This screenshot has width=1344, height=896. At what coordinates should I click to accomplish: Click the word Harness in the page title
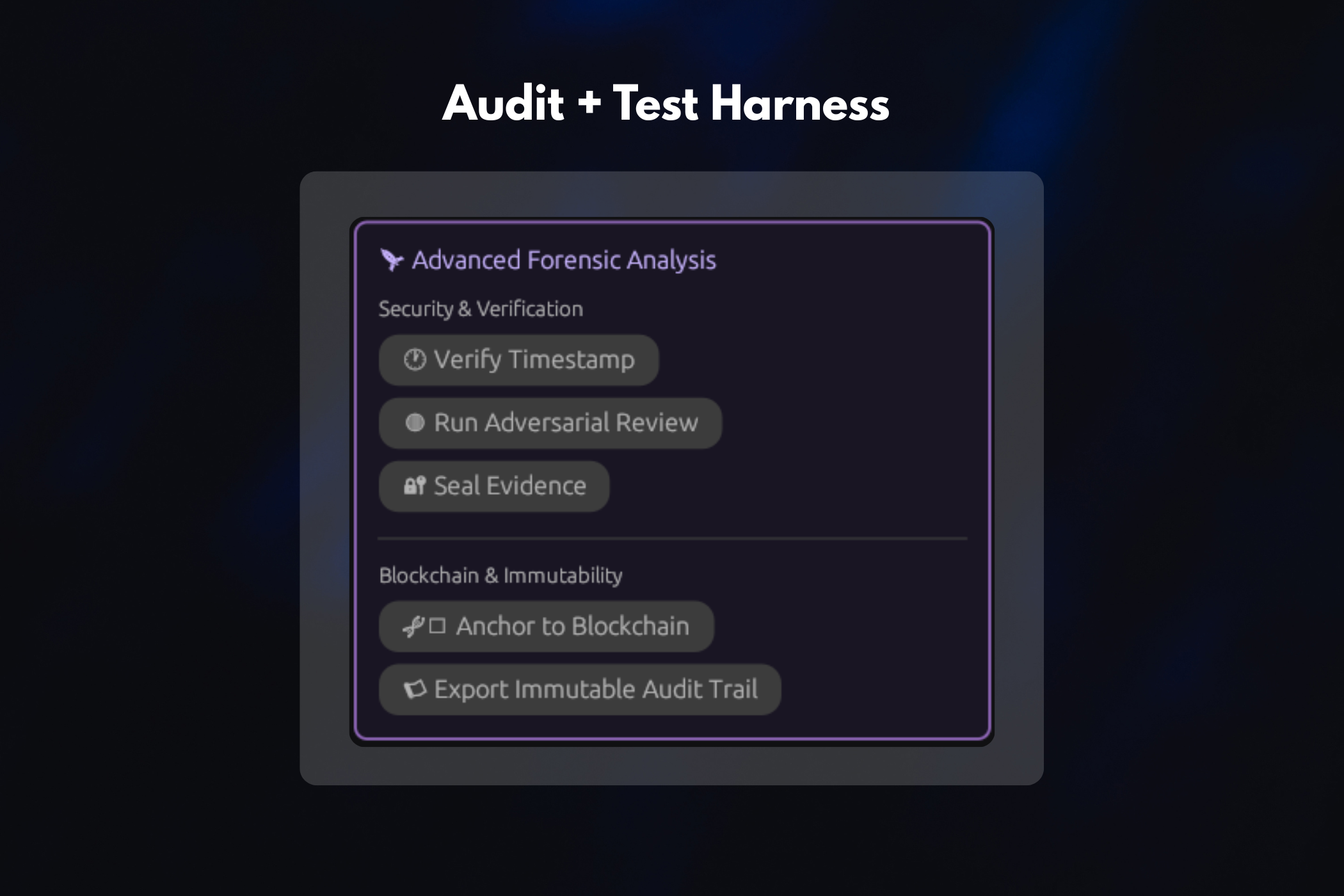[x=800, y=104]
